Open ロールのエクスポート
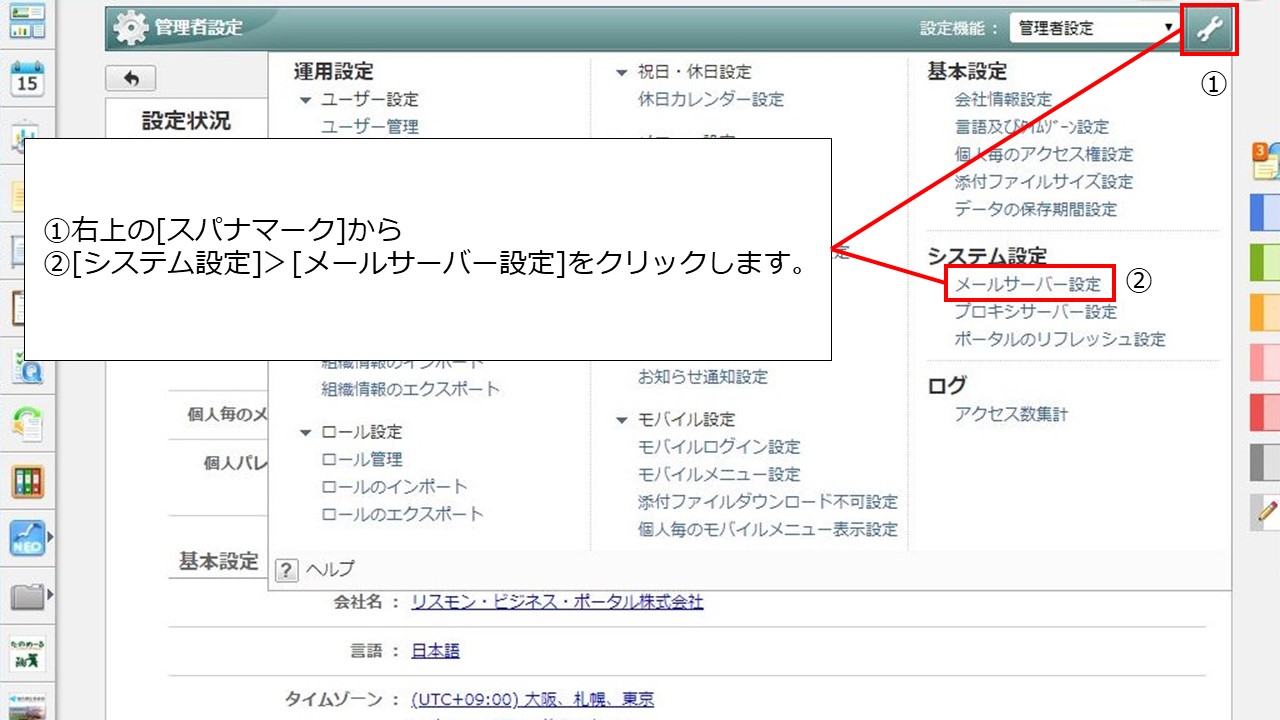The height and width of the screenshot is (720, 1280). coord(402,514)
